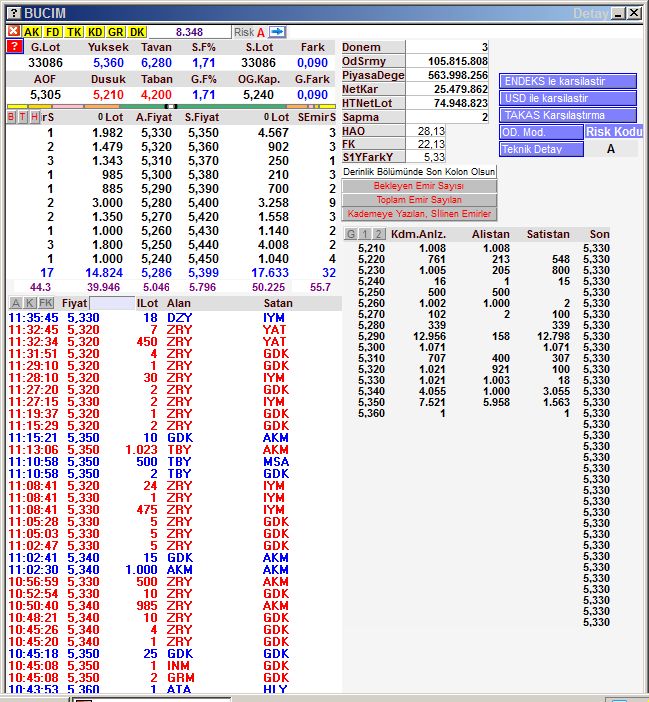
Task: Click the PiyasaDege value 563.998.256
Action: 457,75
